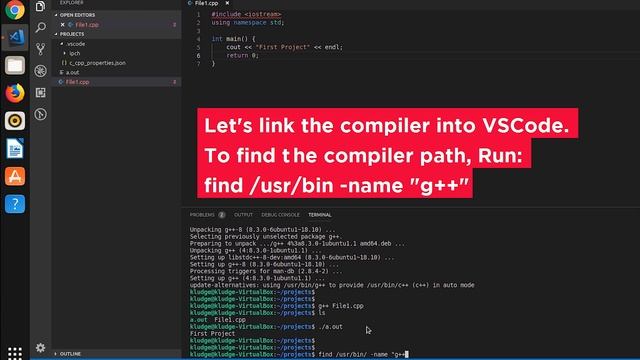The width and height of the screenshot is (640, 360).
Task: Open the Files manager from the dock
Action: point(15,65)
